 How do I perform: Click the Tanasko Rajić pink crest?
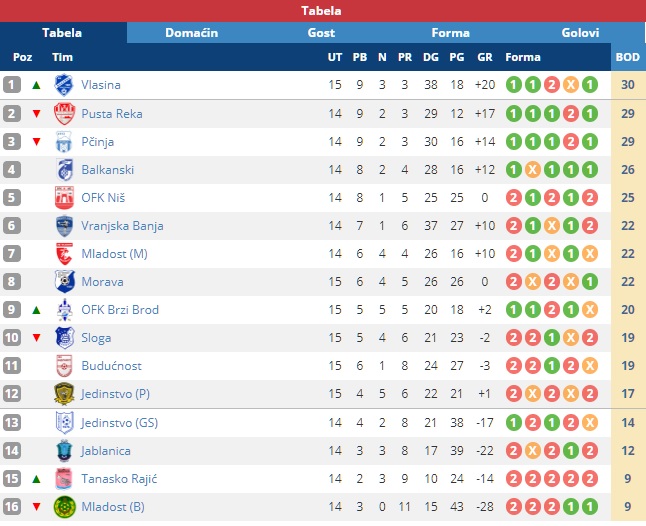64,479
